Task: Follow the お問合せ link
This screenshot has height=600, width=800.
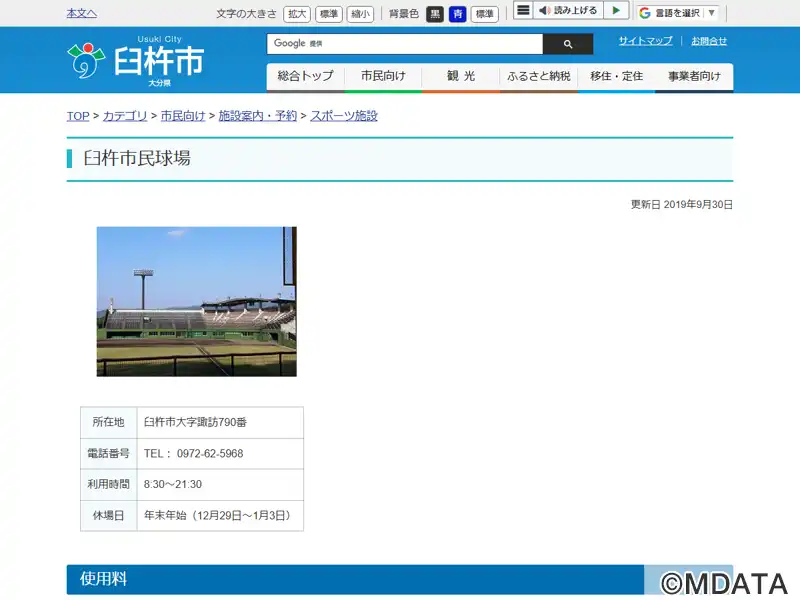Action: point(709,41)
